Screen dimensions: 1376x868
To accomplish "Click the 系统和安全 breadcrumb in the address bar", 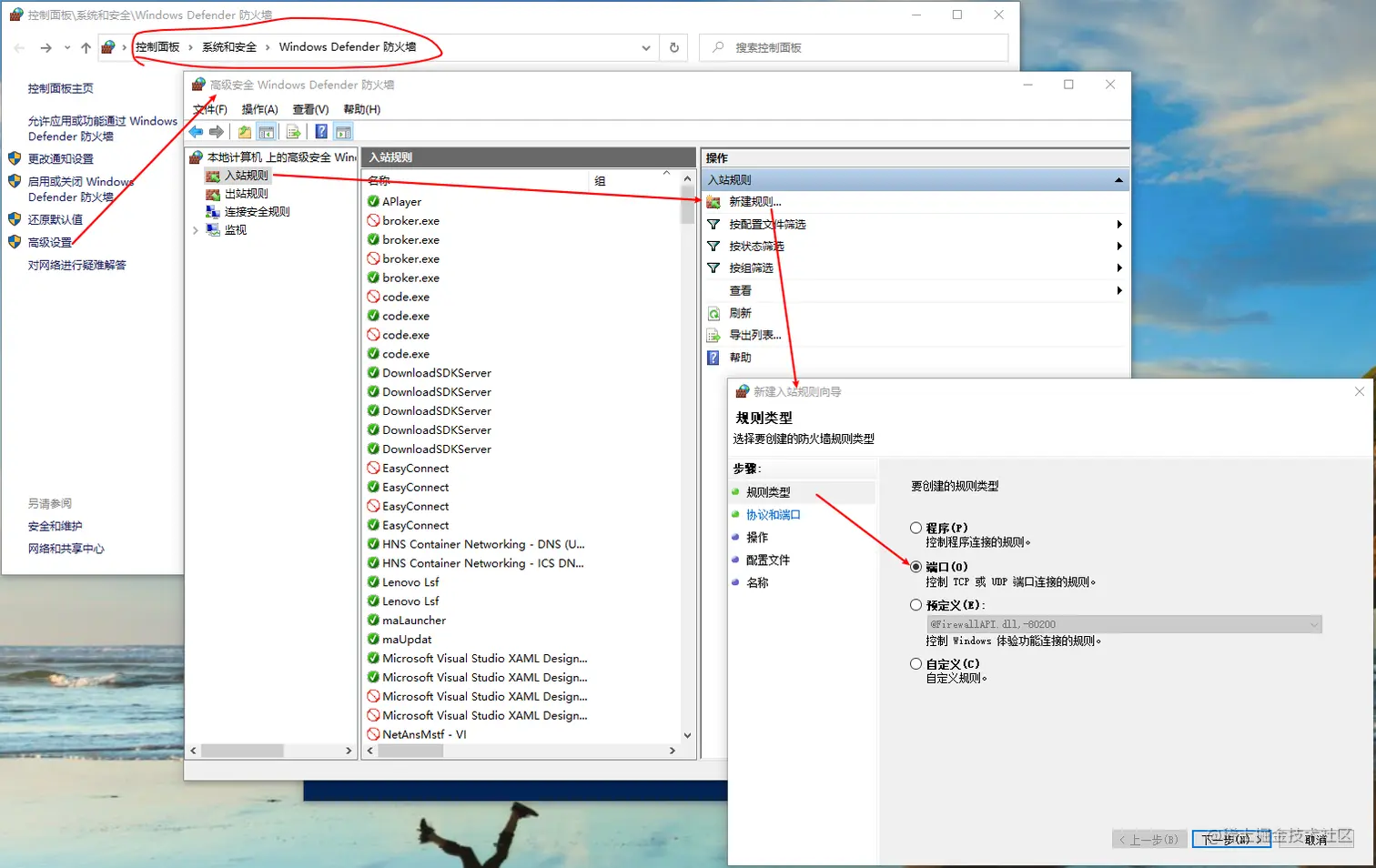I will [x=229, y=47].
